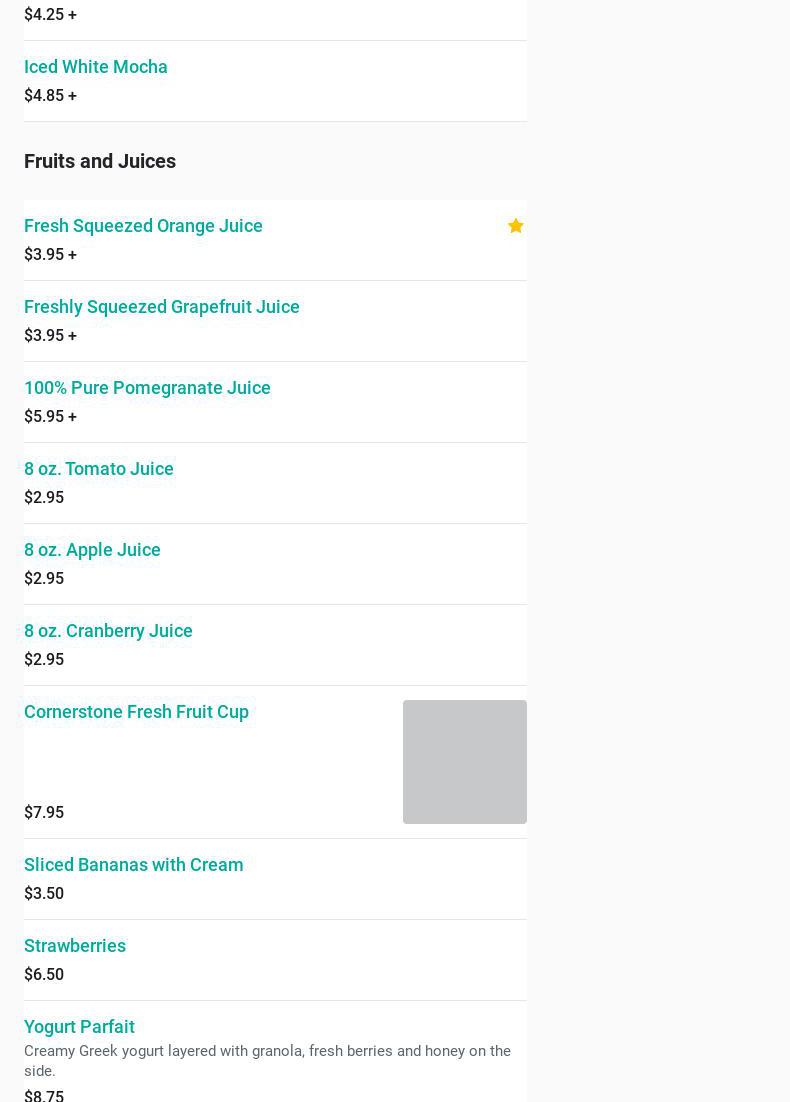Select Cornerstone Fresh Fruit Cup title
Screen dimensions: 790x1102
pyautogui.click(x=136, y=712)
